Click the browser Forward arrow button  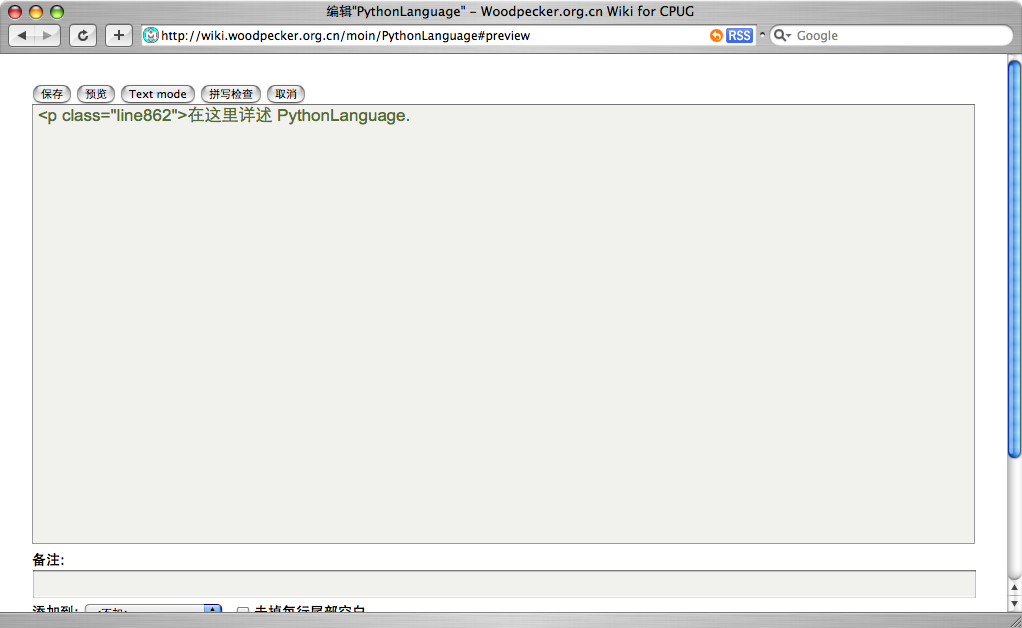click(x=47, y=35)
